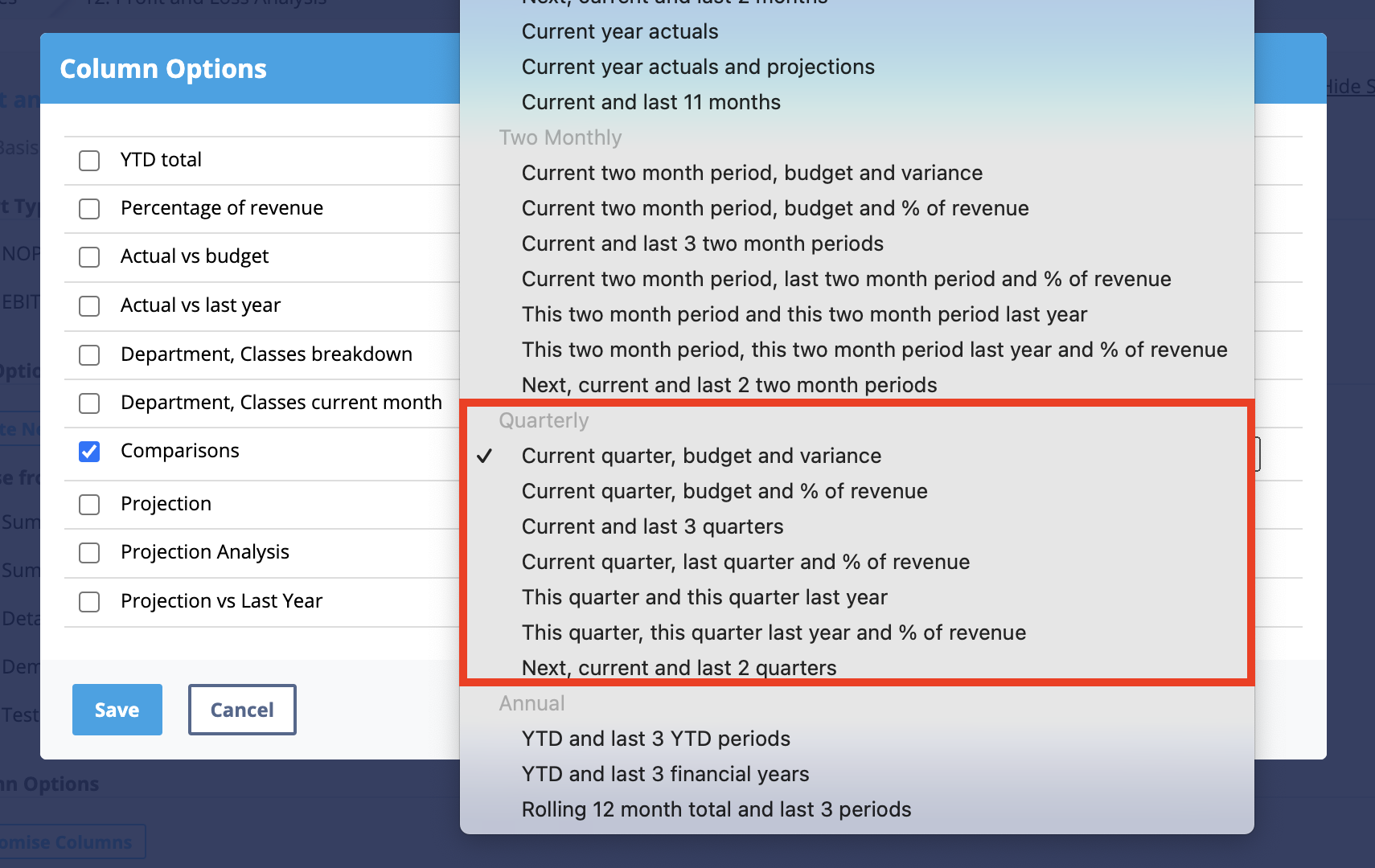Viewport: 1375px width, 868px height.
Task: Check Percentage of revenue option
Action: pyautogui.click(x=89, y=208)
